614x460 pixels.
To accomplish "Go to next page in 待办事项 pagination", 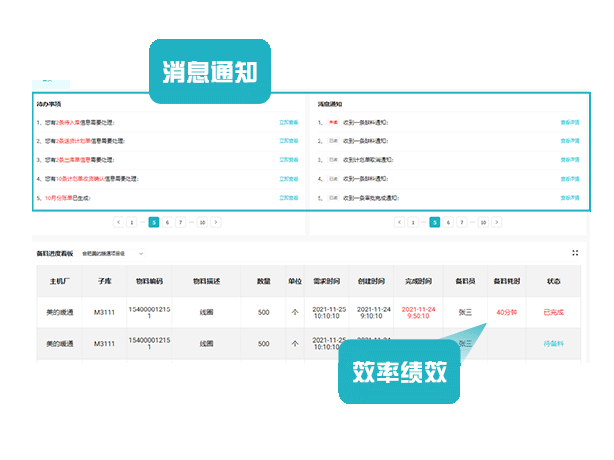I will [x=215, y=222].
